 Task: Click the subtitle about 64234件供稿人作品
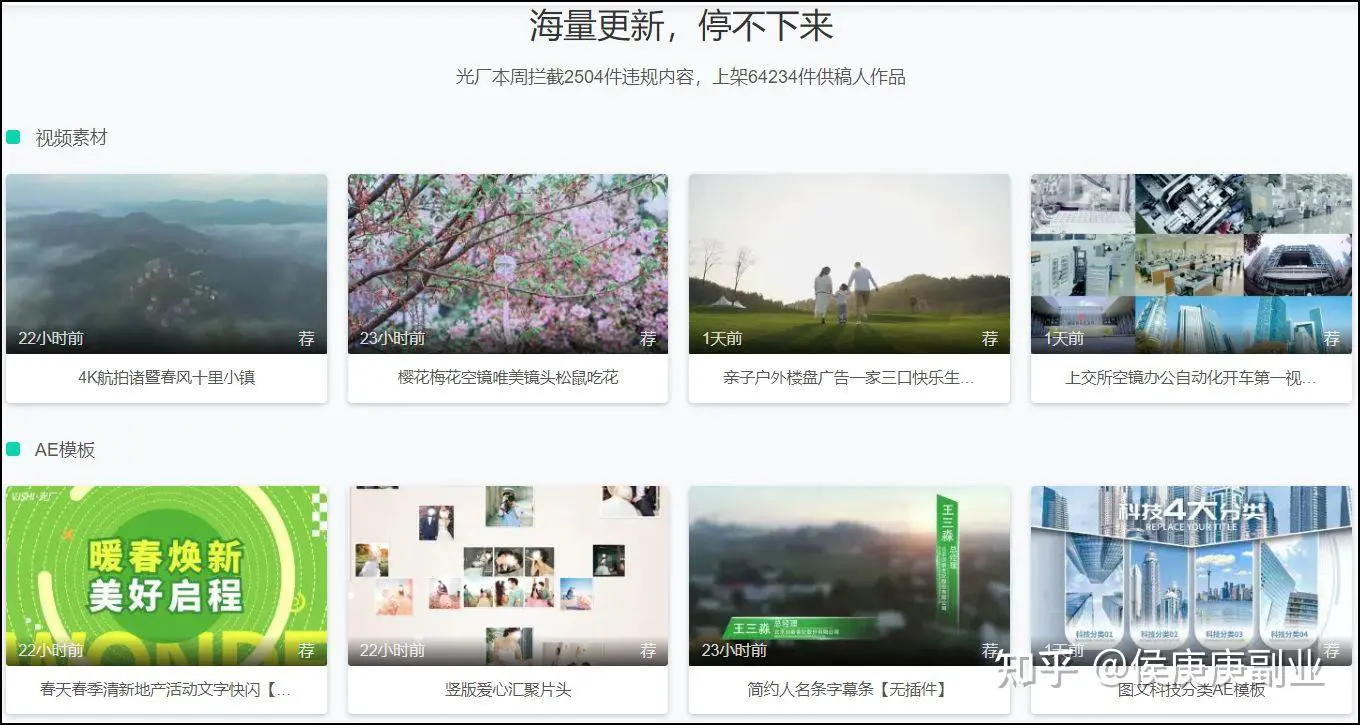681,77
